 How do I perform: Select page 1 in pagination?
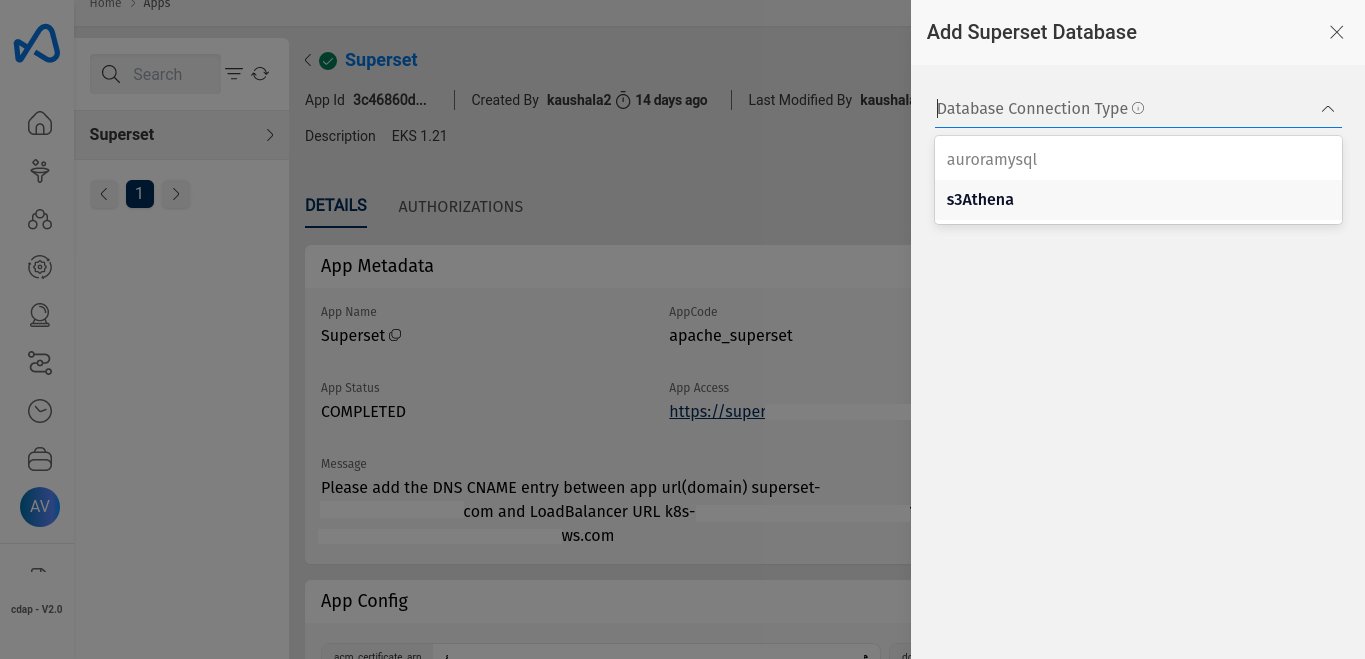pos(140,194)
